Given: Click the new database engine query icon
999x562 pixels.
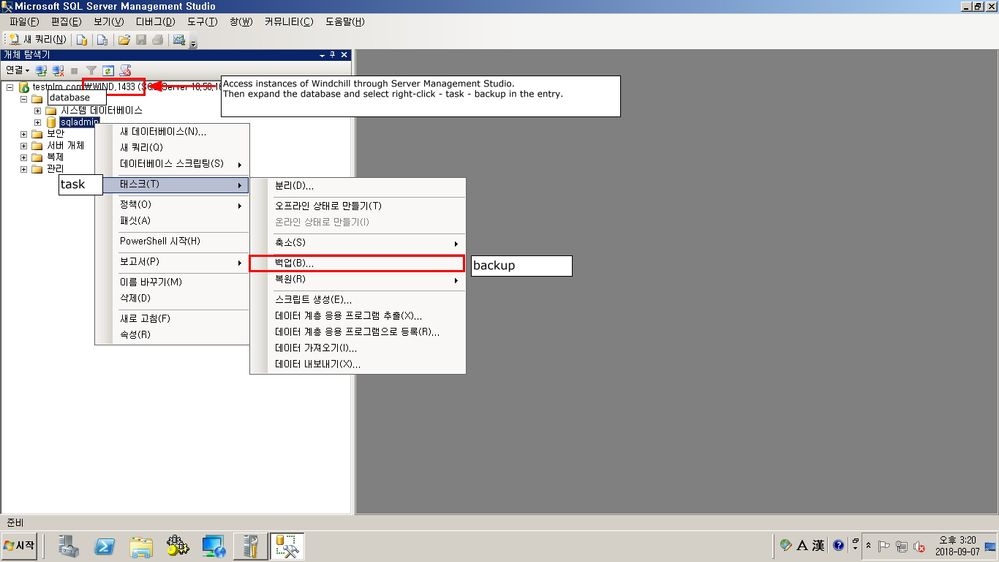Looking at the screenshot, I should (x=82, y=40).
